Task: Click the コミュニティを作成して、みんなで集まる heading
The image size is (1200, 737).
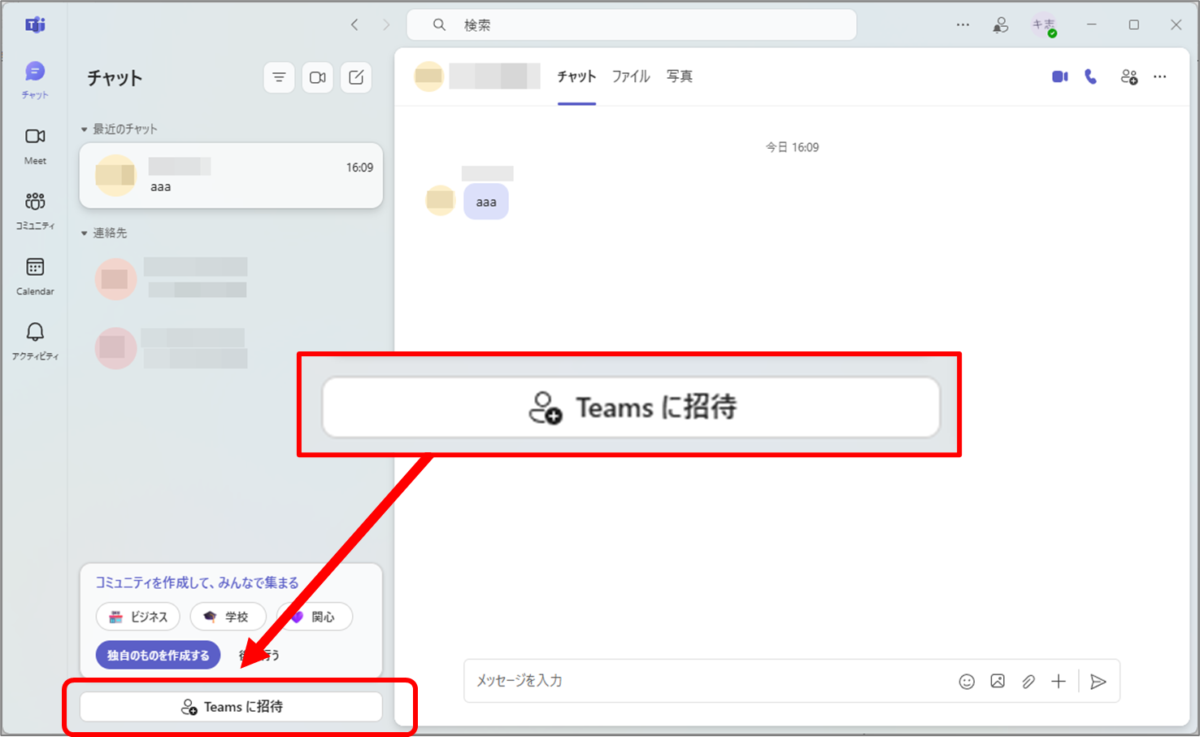Action: [x=197, y=582]
